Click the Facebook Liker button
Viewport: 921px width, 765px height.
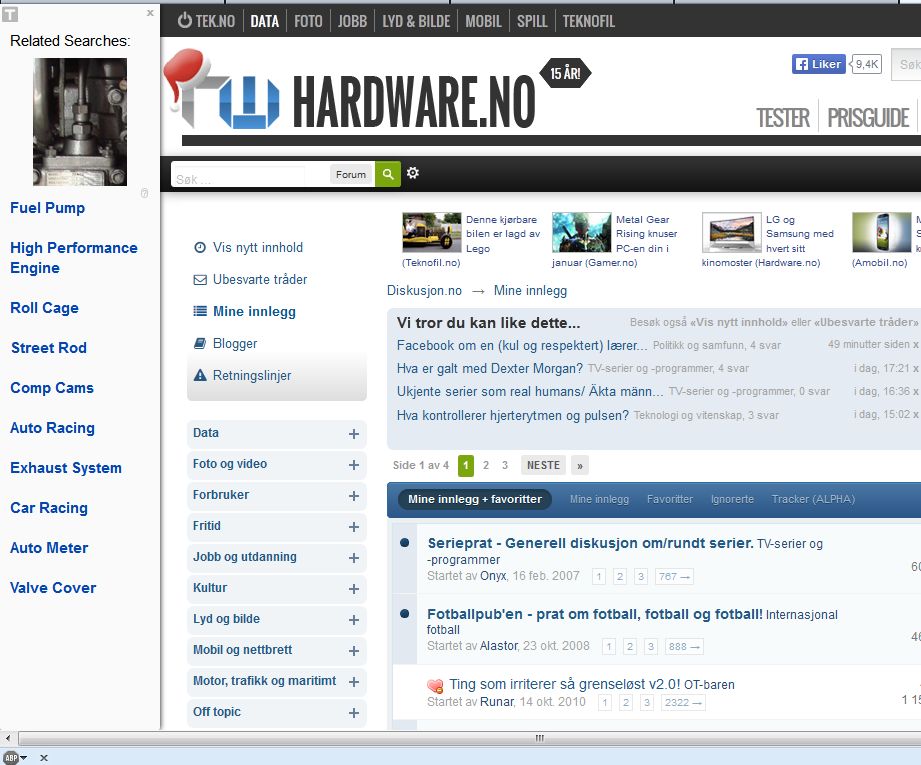coord(819,64)
